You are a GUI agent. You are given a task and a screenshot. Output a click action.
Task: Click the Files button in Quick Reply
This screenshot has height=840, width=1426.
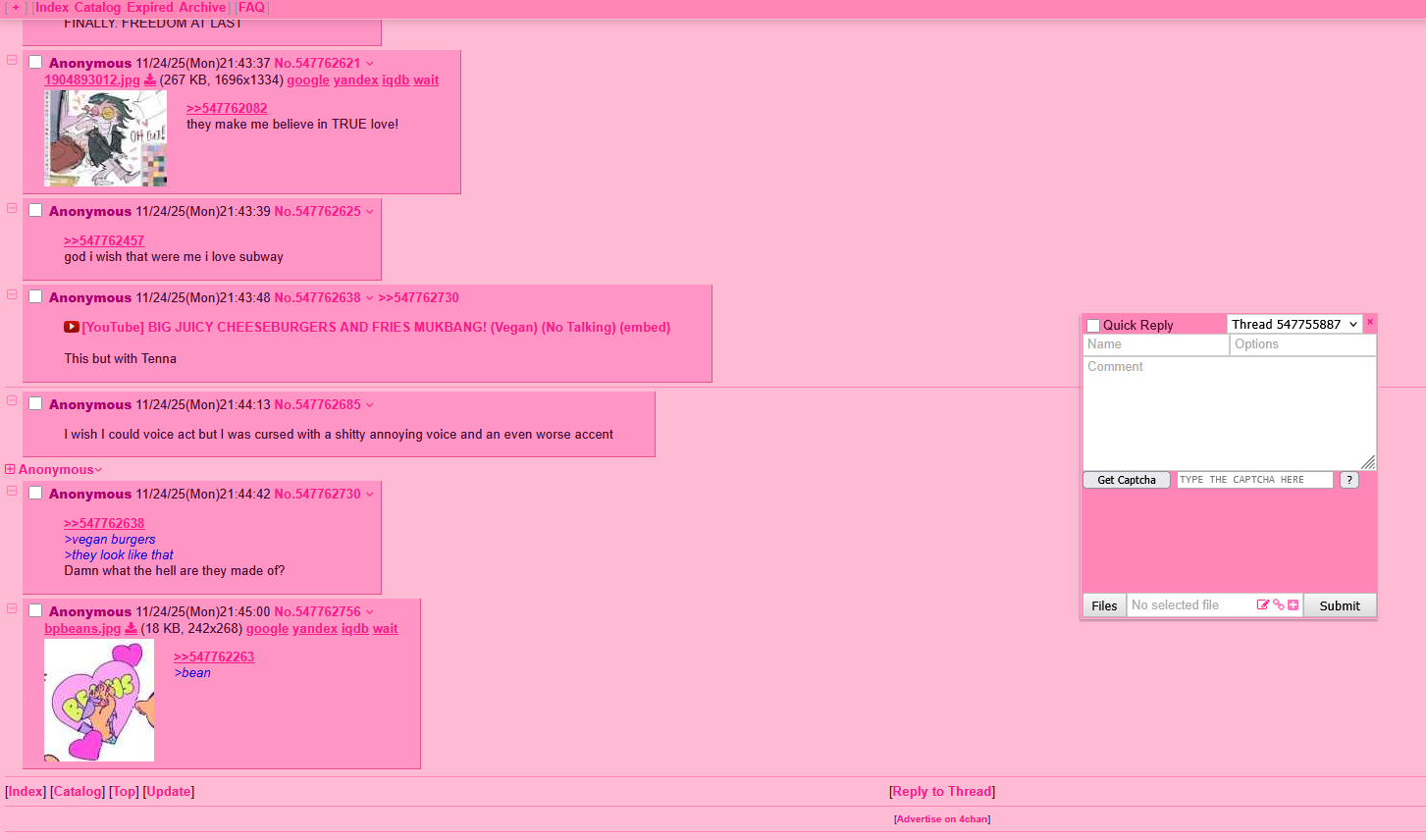[1104, 605]
